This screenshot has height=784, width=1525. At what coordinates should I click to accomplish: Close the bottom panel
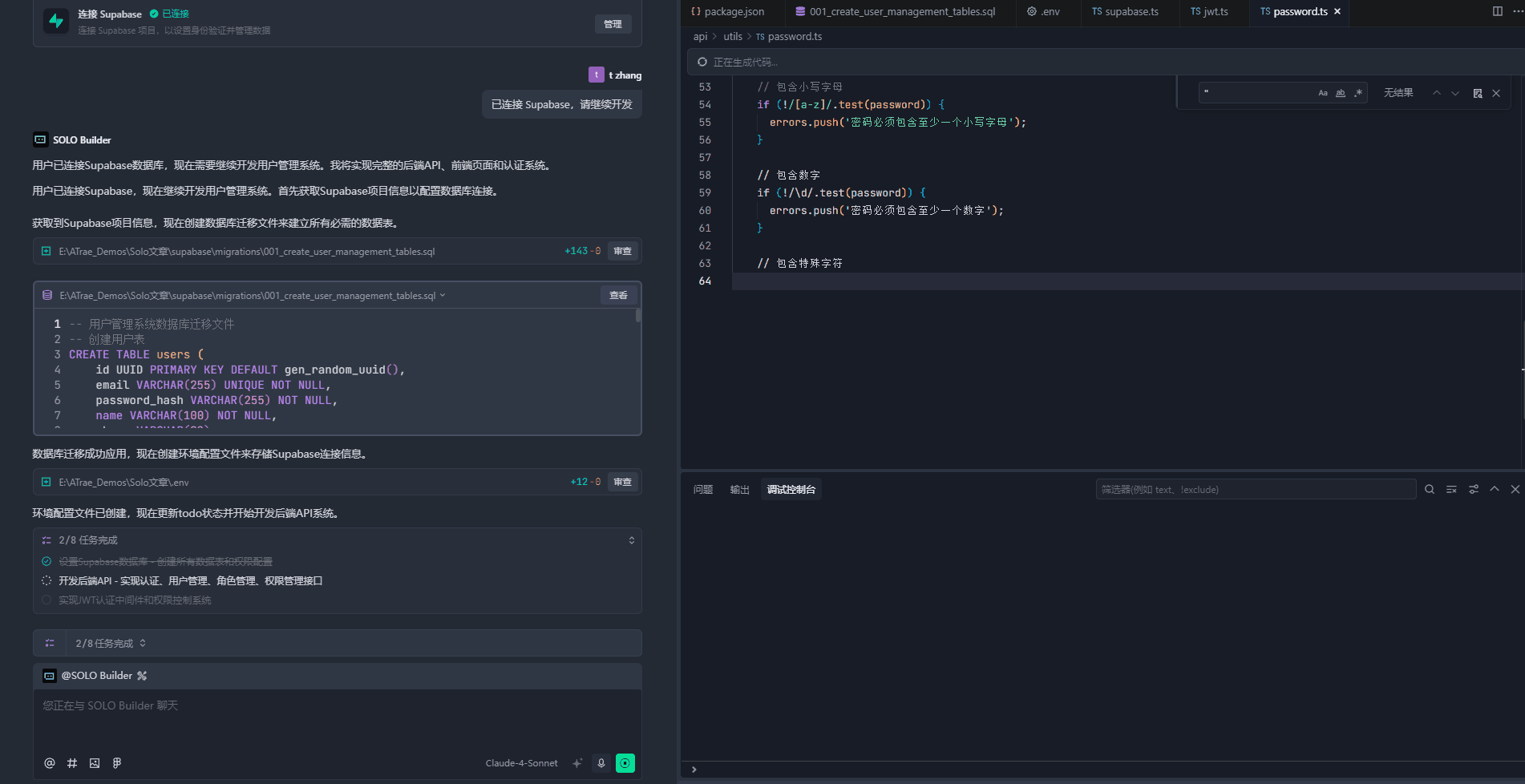pos(1515,489)
